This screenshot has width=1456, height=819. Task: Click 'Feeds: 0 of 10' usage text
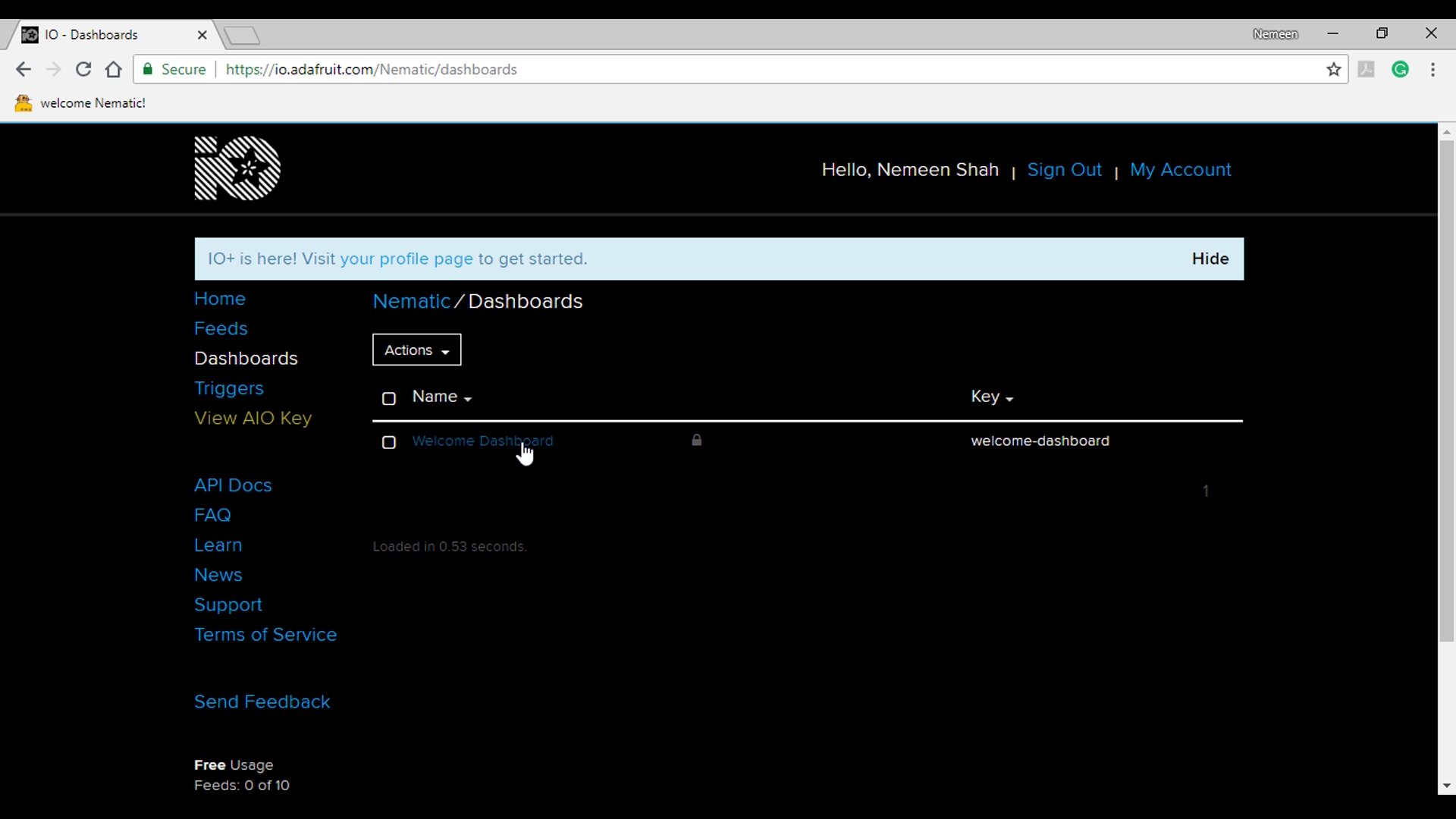[x=242, y=786]
